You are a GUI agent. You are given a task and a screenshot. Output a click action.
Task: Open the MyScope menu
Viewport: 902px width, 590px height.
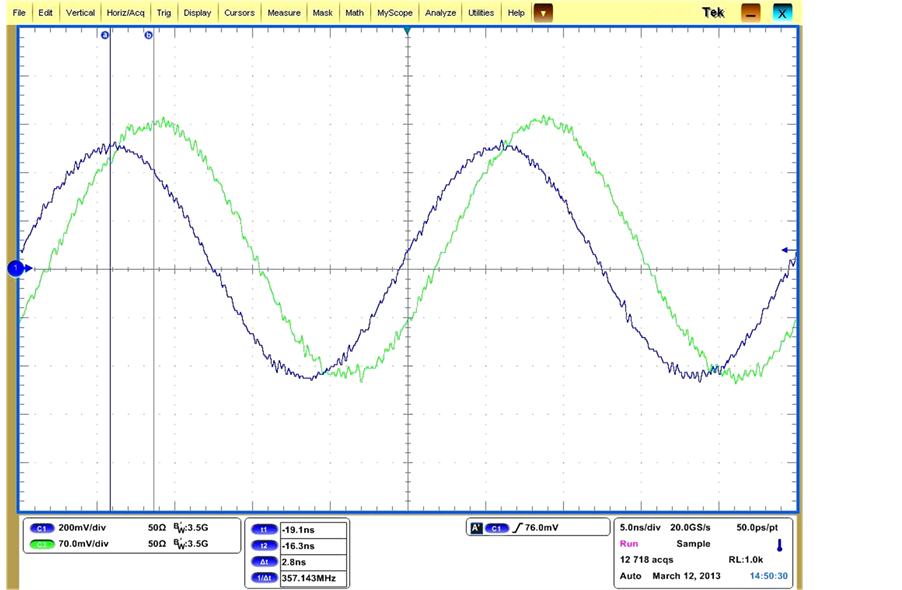coord(395,13)
